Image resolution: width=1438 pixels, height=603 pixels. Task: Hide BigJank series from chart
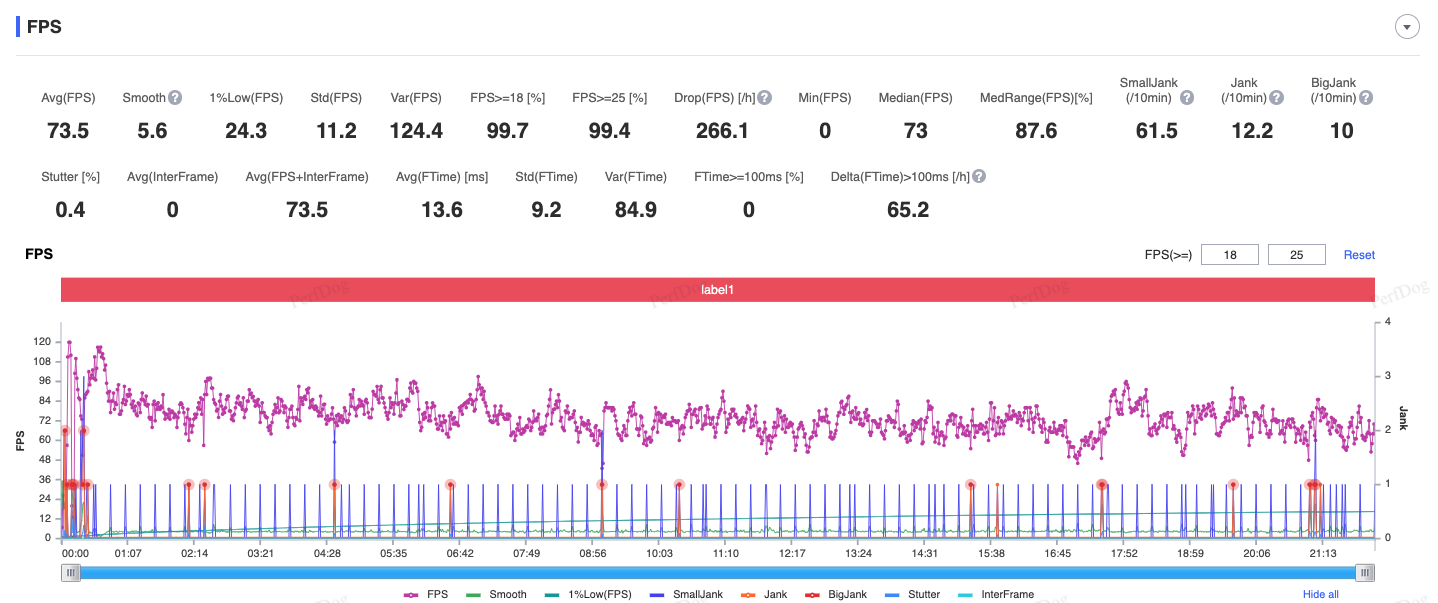pyautogui.click(x=836, y=594)
